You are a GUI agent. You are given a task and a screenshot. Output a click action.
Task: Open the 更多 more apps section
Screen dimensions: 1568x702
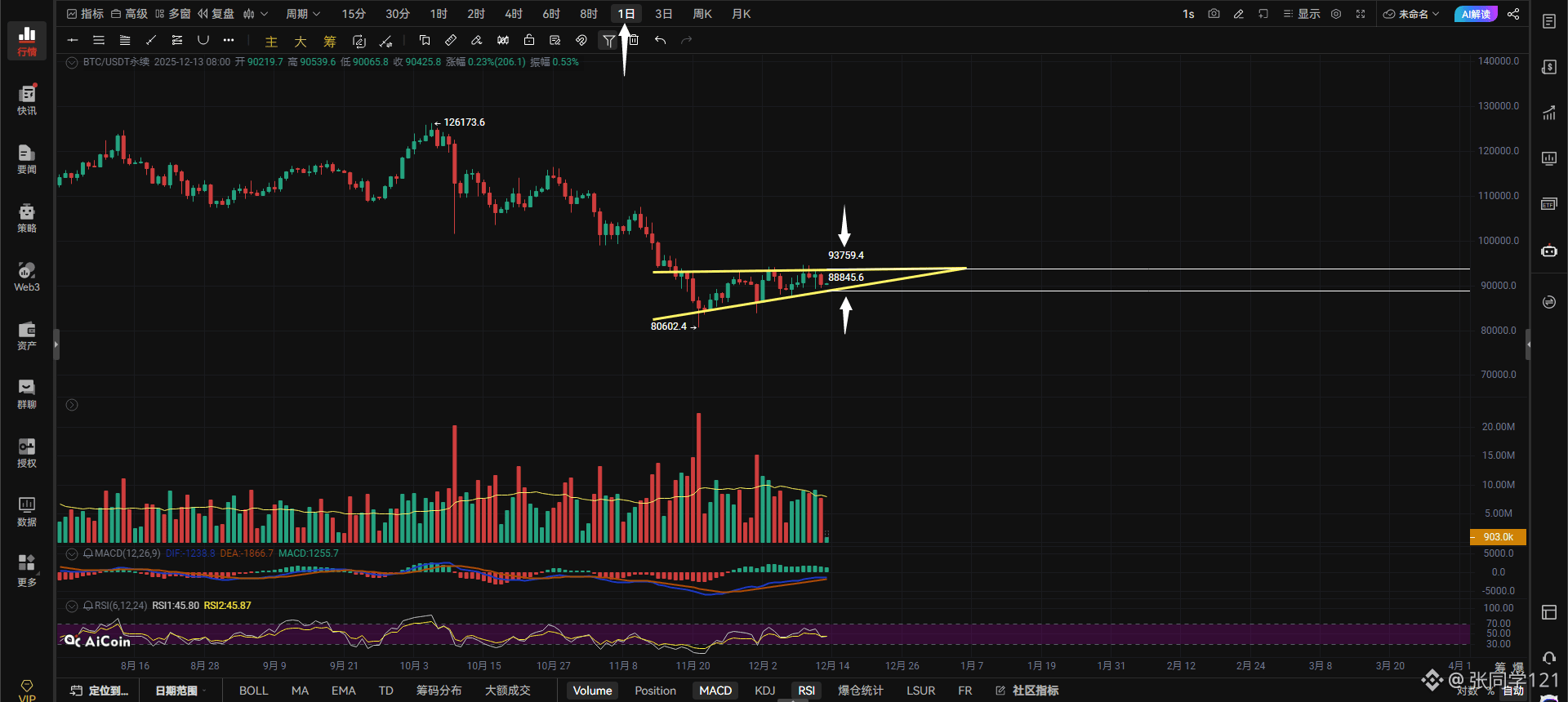(27, 571)
